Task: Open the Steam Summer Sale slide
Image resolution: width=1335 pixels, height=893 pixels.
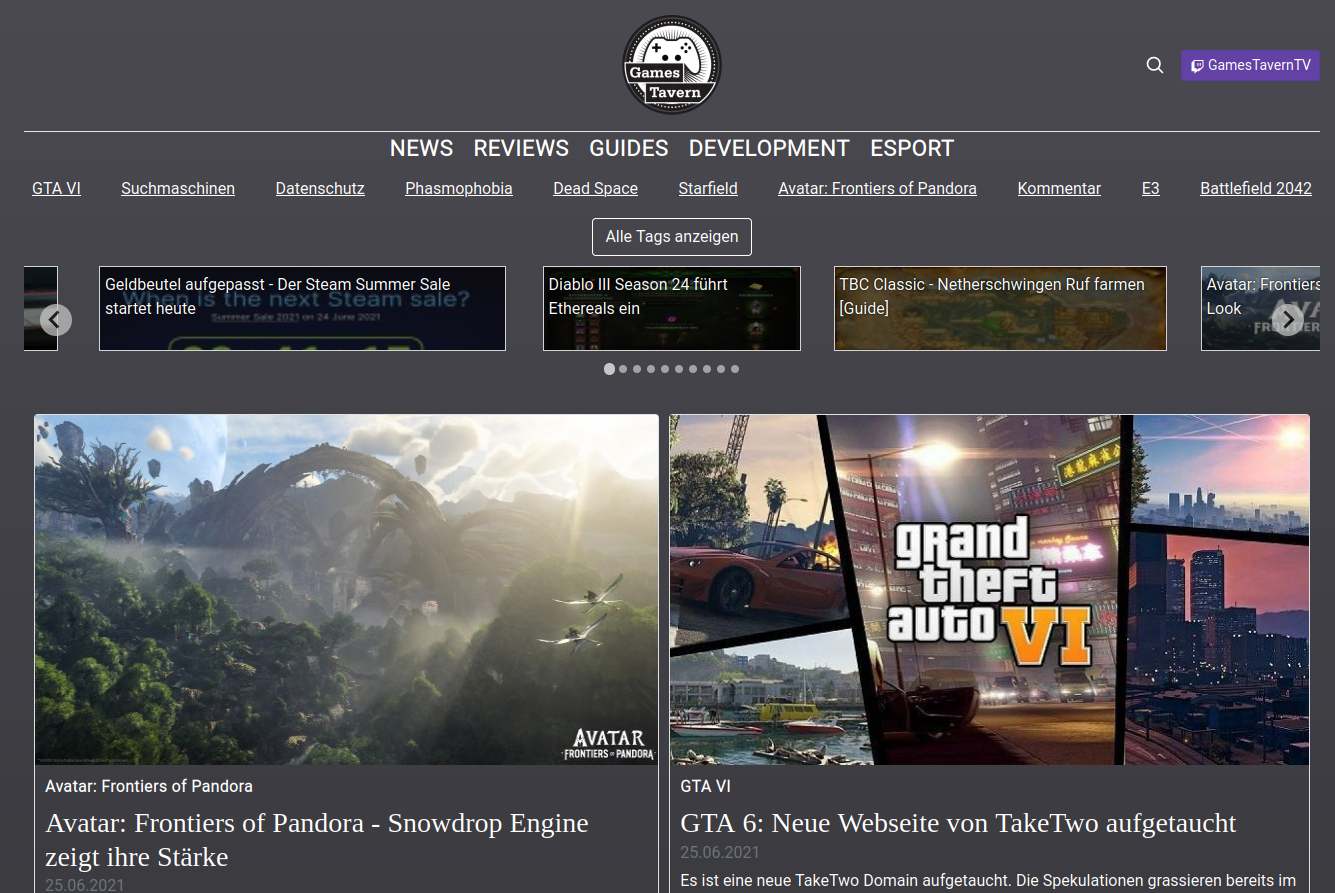Action: pyautogui.click(x=302, y=308)
